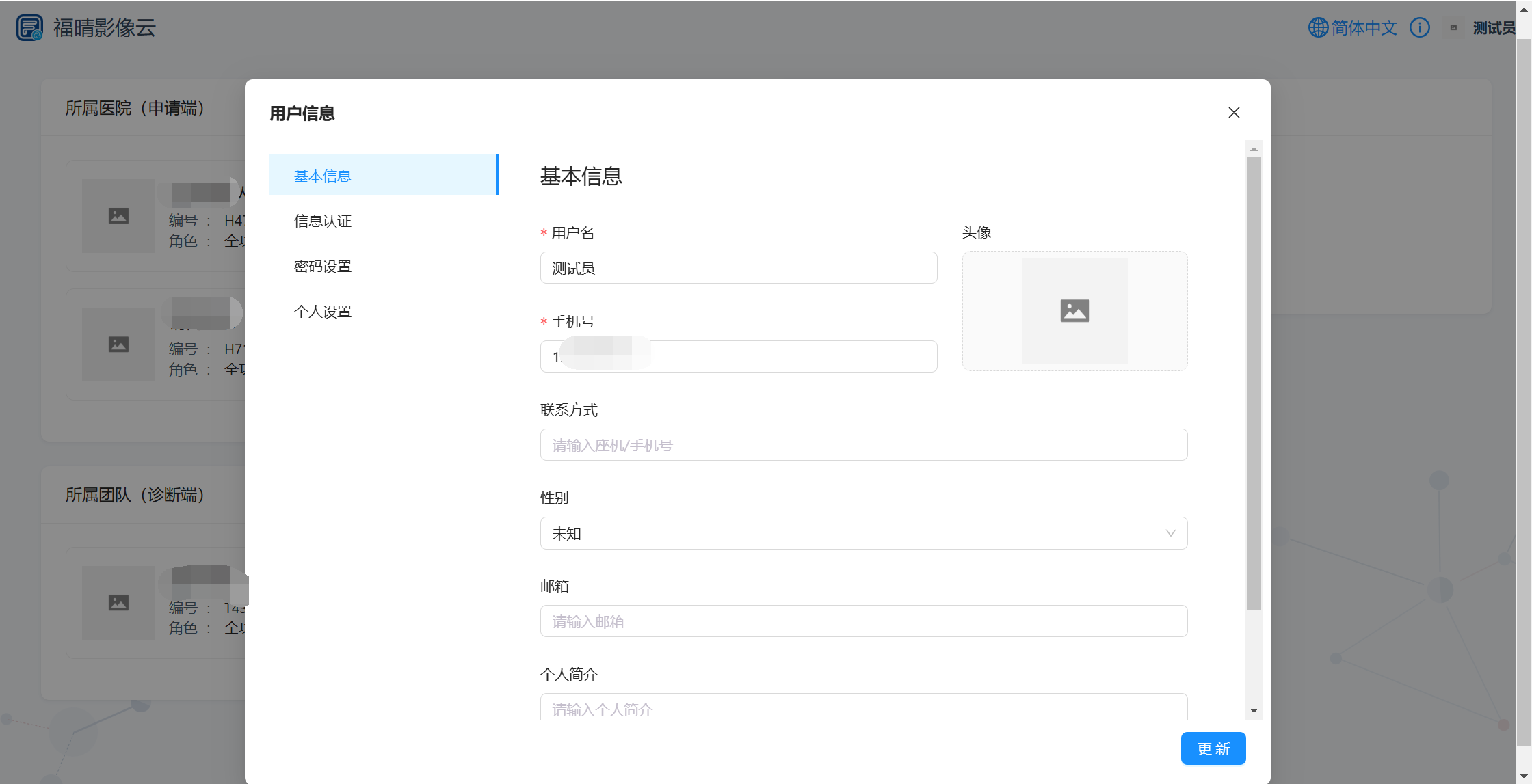Image resolution: width=1532 pixels, height=784 pixels.
Task: Click the 测试员 user avatar icon
Action: click(1453, 28)
